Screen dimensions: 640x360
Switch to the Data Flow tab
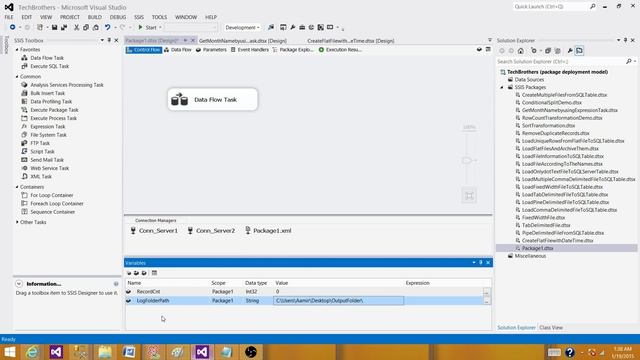[178, 50]
